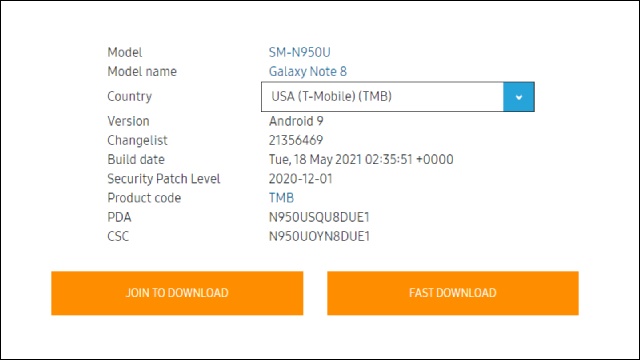Click the Android 9 version value
Viewport: 640px width, 360px height.
pyautogui.click(x=296, y=121)
